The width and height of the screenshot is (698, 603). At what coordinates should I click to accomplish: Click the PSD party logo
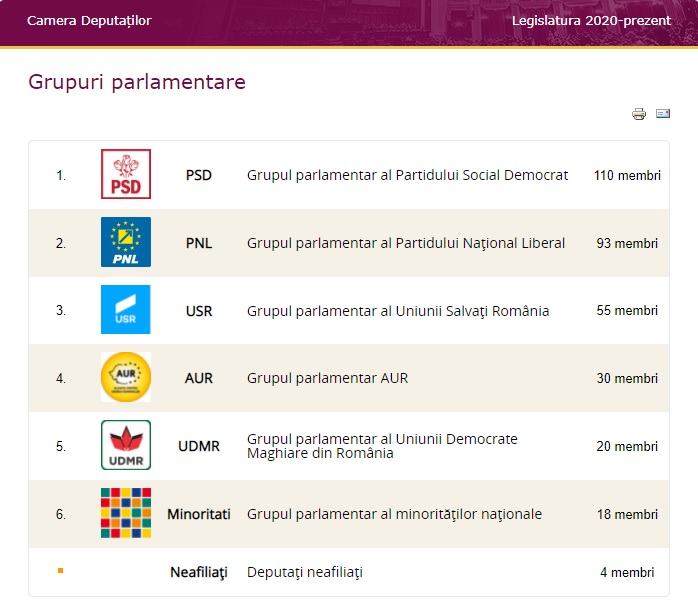[126, 174]
